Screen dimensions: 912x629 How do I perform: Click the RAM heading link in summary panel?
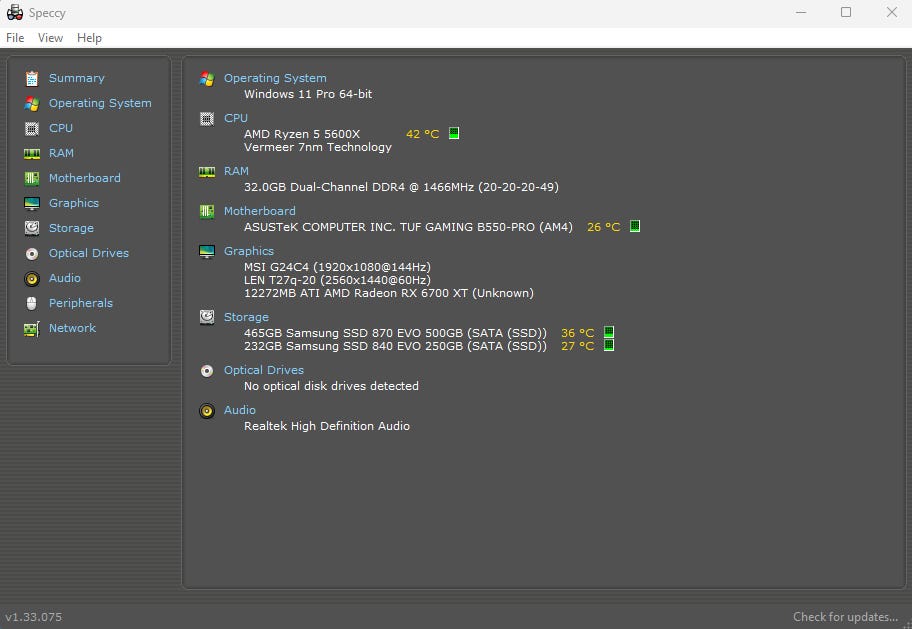(236, 171)
